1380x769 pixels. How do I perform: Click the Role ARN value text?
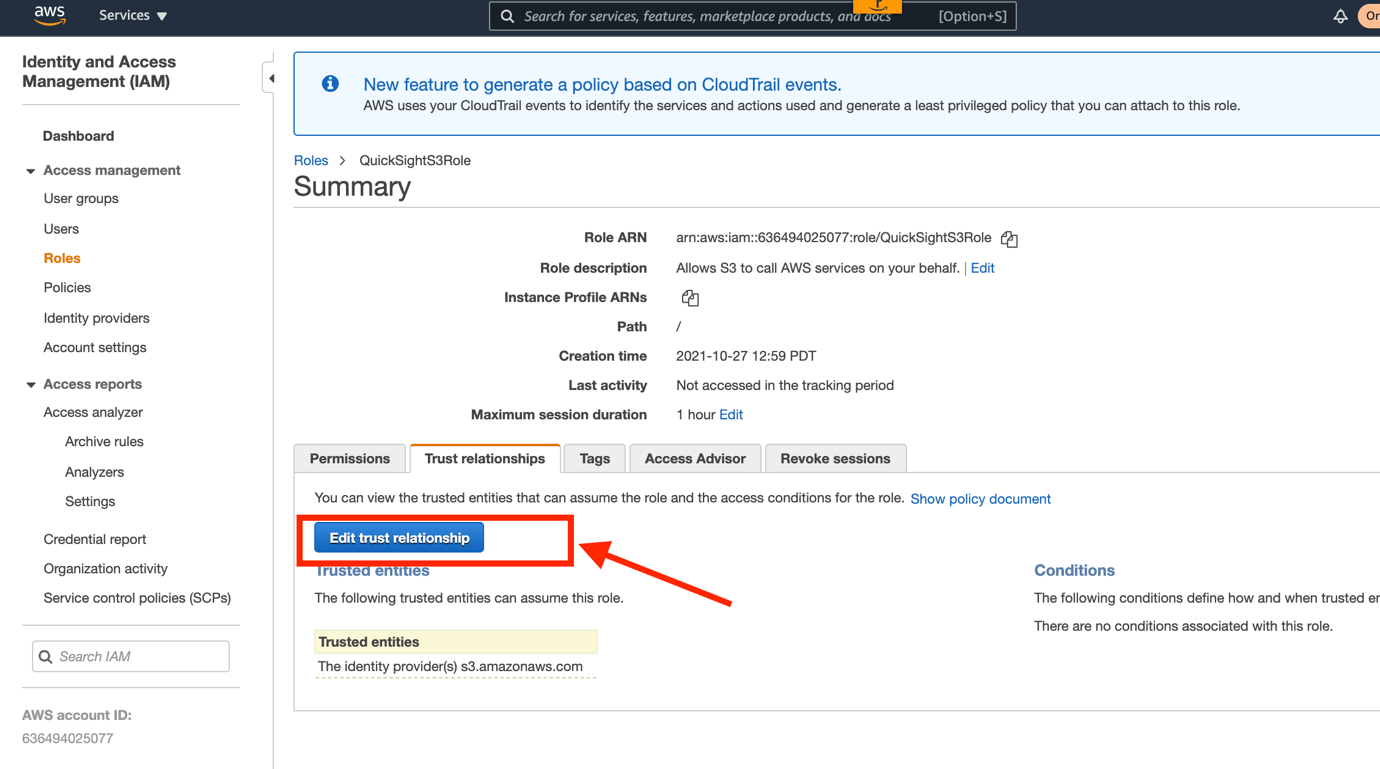[834, 238]
